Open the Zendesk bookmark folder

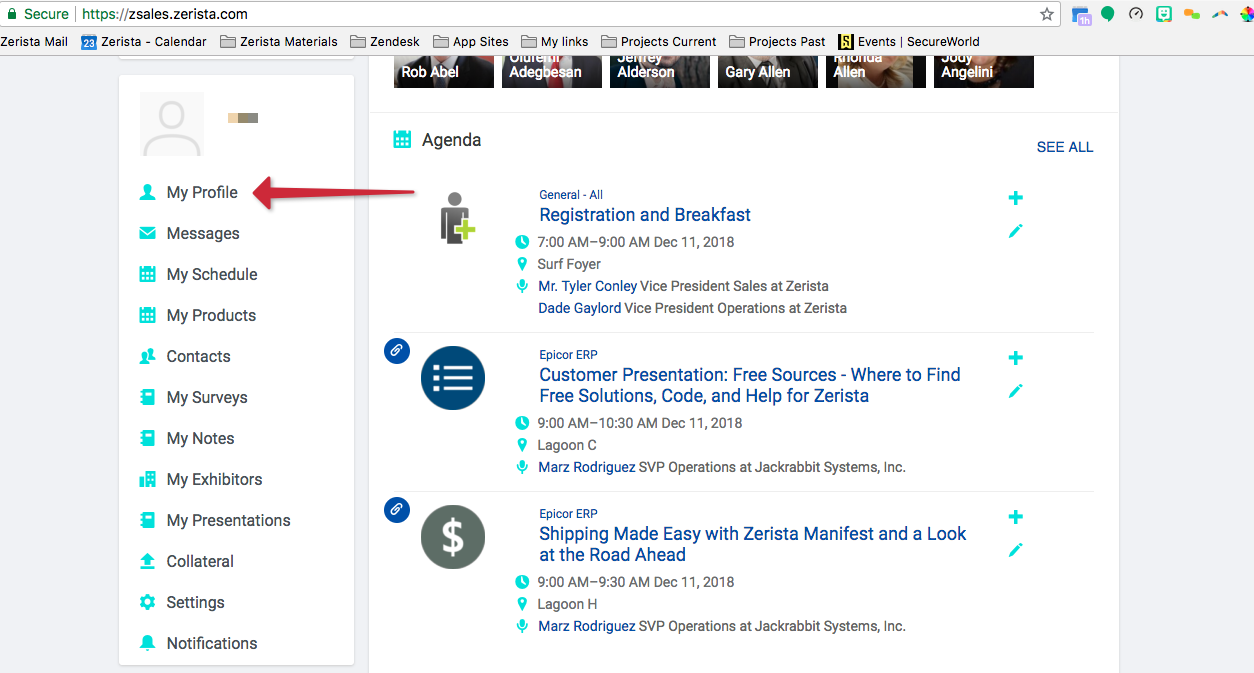point(385,42)
